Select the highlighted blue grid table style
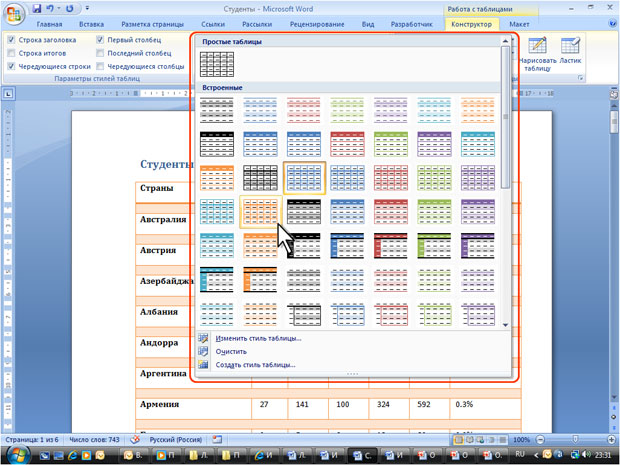The image size is (620, 465). coord(304,178)
